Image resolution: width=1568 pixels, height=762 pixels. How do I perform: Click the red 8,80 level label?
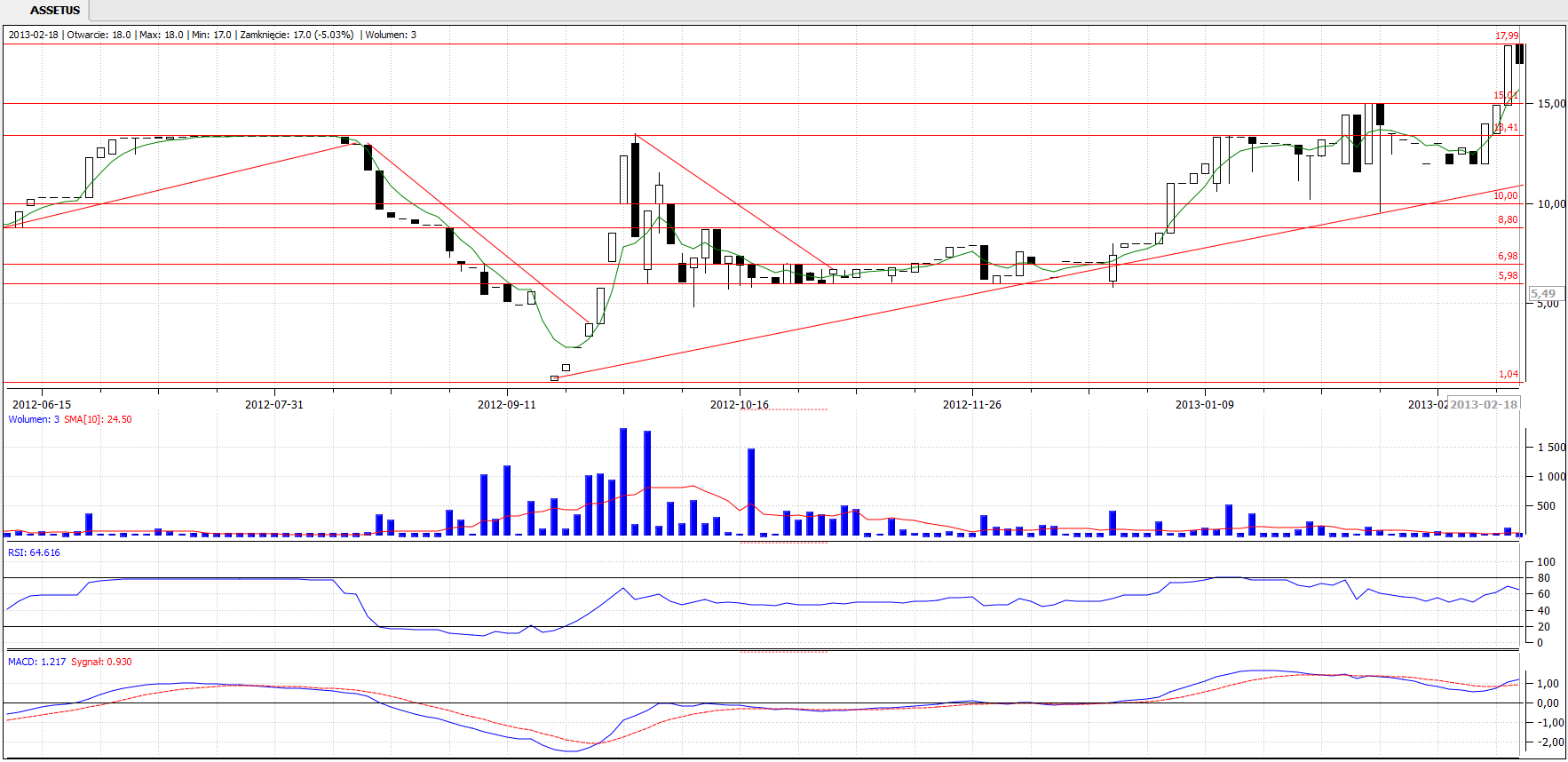(x=1508, y=220)
